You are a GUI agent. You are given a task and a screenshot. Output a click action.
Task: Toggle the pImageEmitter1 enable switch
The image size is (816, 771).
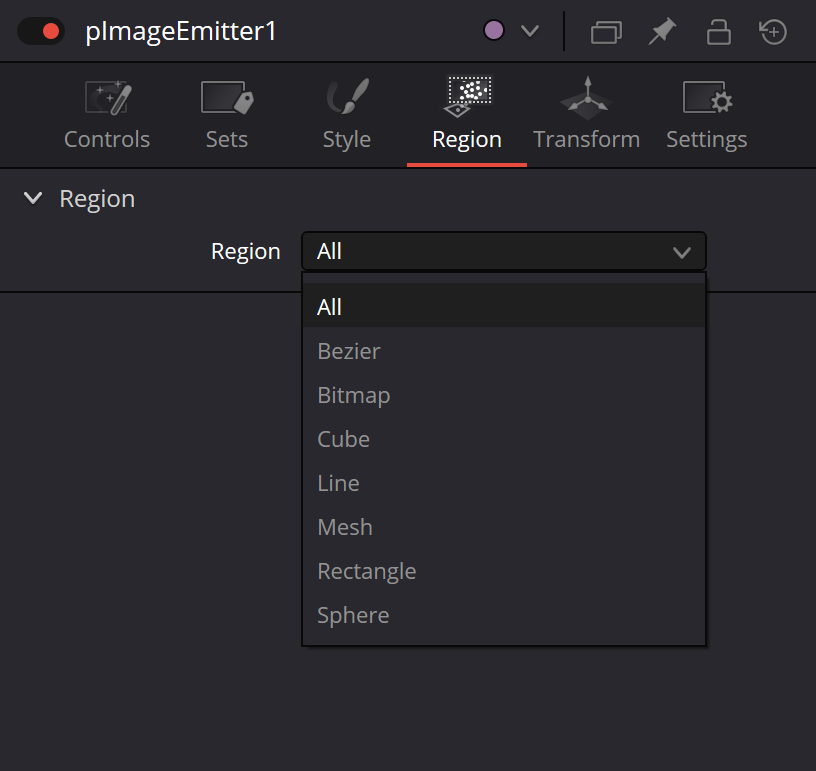pyautogui.click(x=41, y=31)
